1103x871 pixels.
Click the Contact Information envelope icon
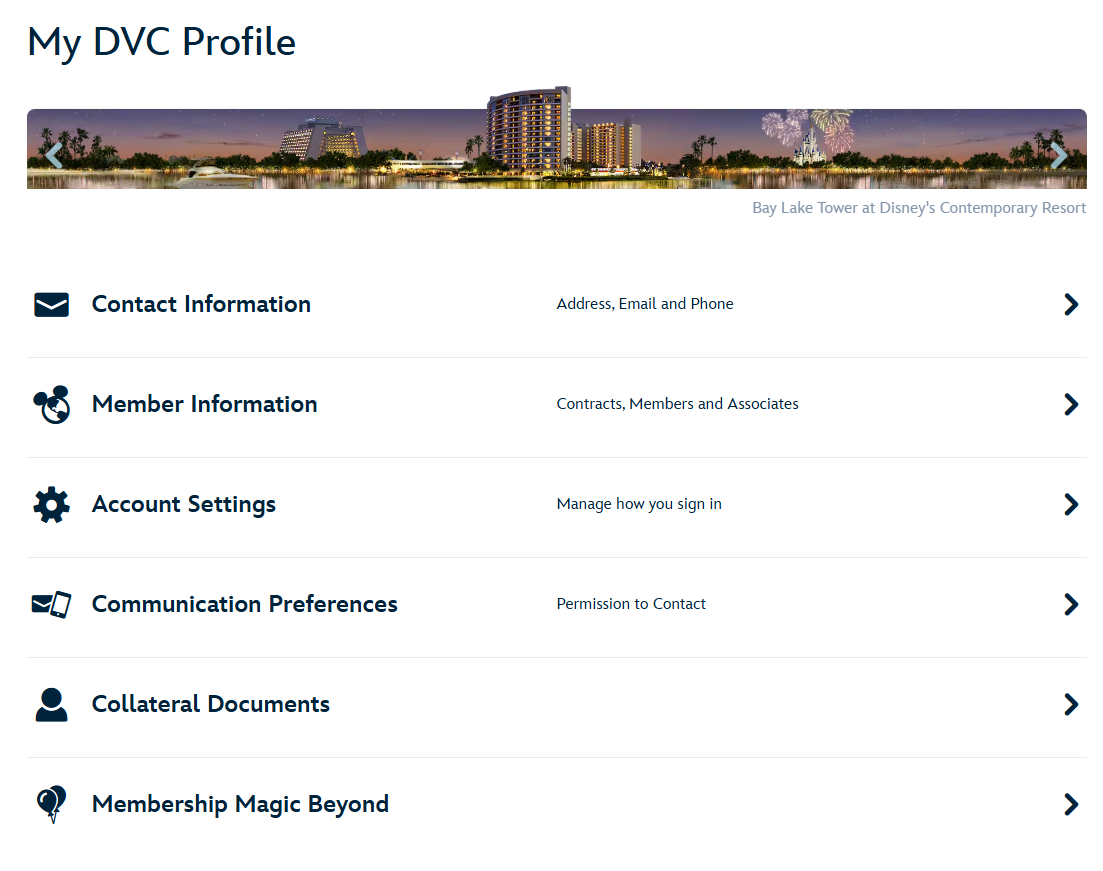51,304
